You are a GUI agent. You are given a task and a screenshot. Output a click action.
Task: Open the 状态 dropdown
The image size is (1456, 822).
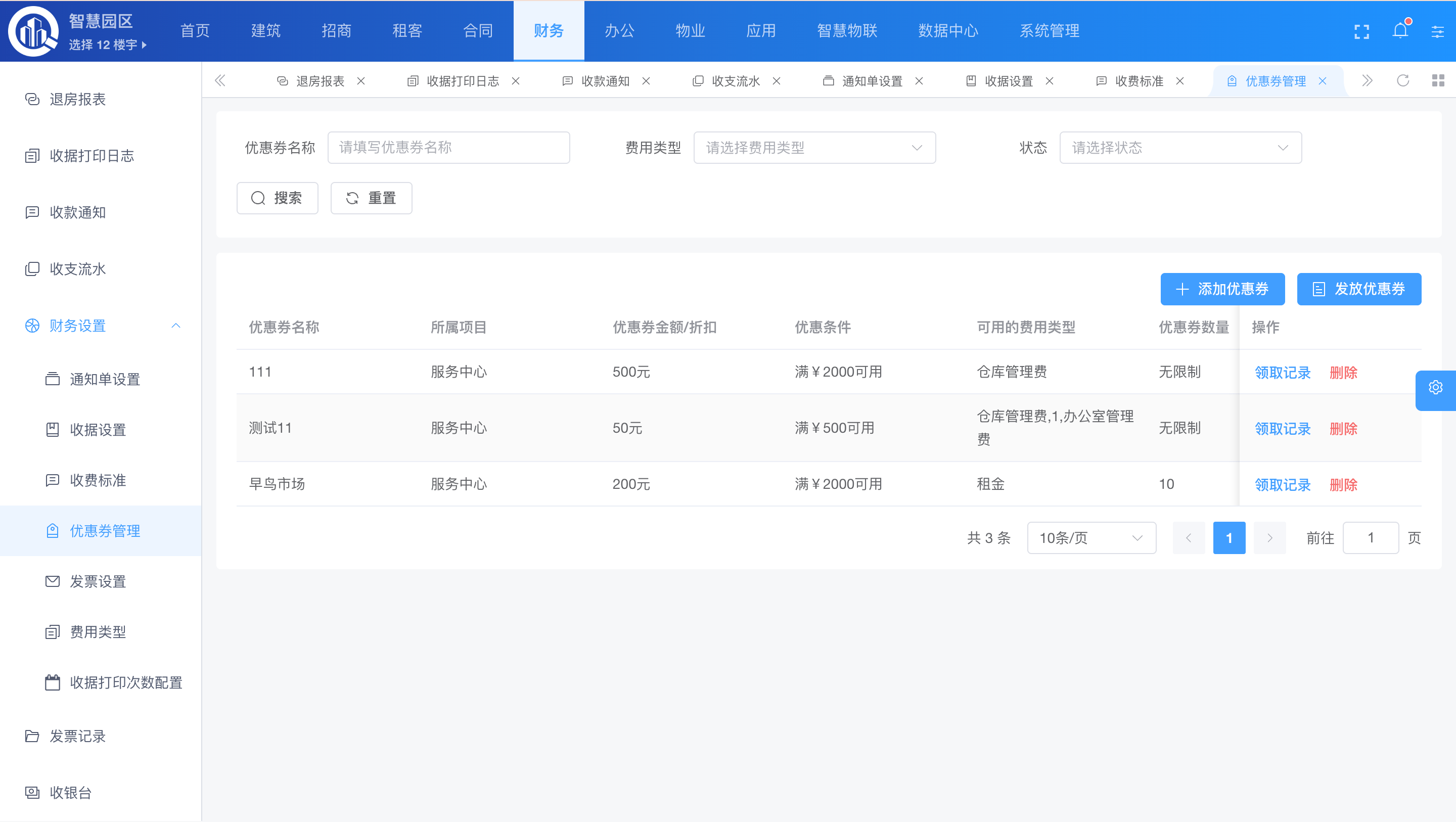click(1180, 148)
